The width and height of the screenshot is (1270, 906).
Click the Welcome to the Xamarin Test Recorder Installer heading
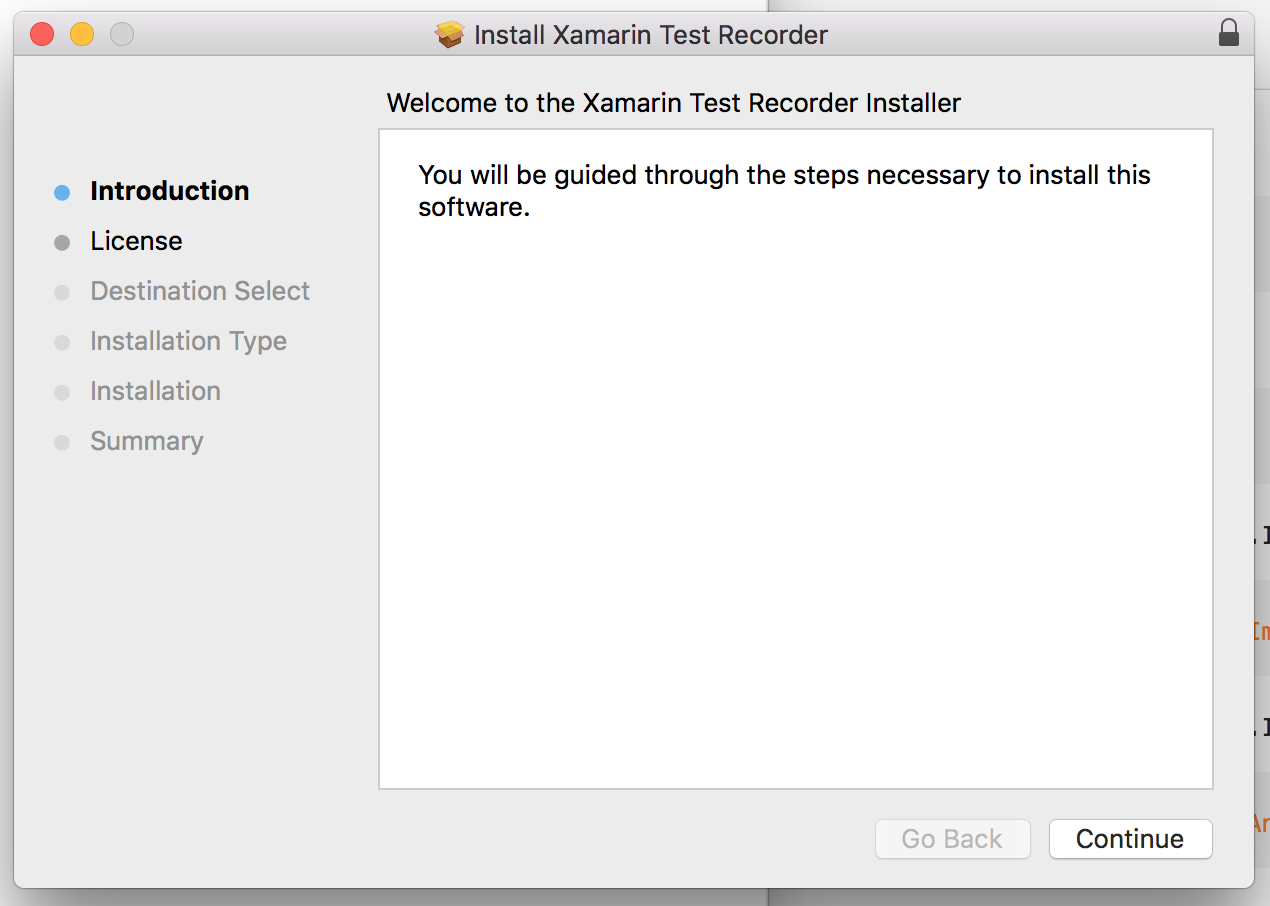674,103
